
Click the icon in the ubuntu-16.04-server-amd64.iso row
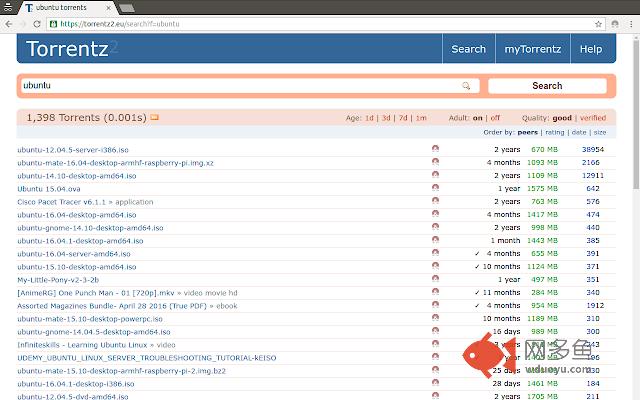point(436,253)
